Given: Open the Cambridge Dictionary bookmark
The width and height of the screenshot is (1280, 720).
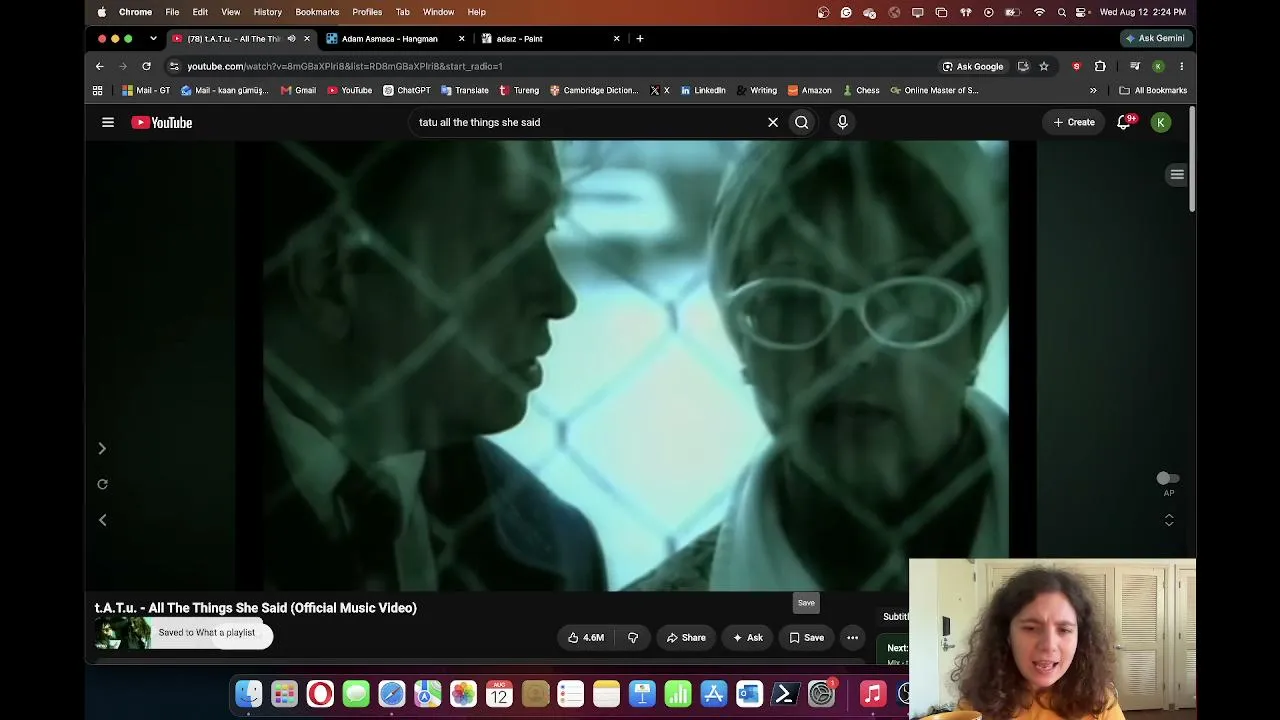Looking at the screenshot, I should coord(594,90).
